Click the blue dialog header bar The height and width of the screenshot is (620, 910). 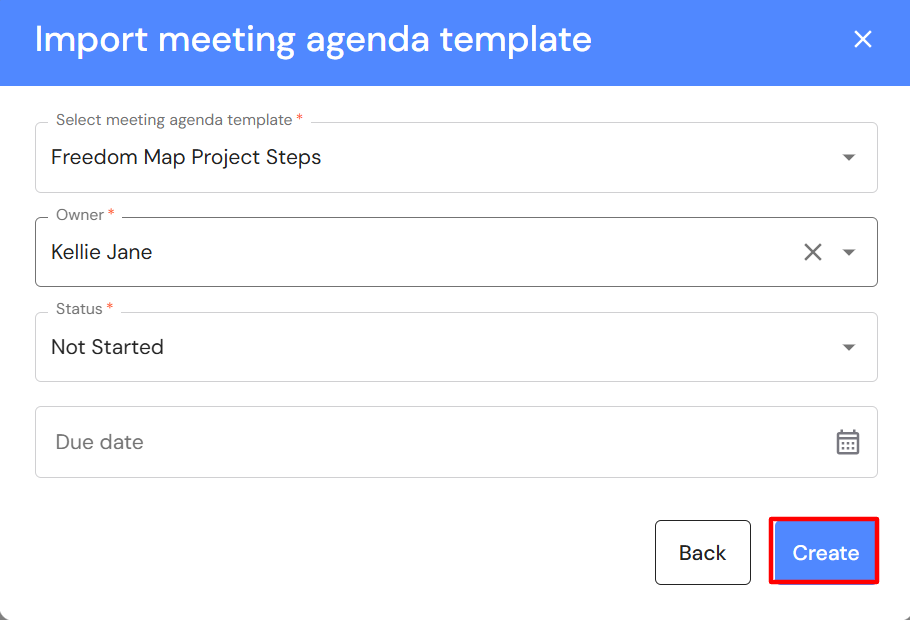700,40
